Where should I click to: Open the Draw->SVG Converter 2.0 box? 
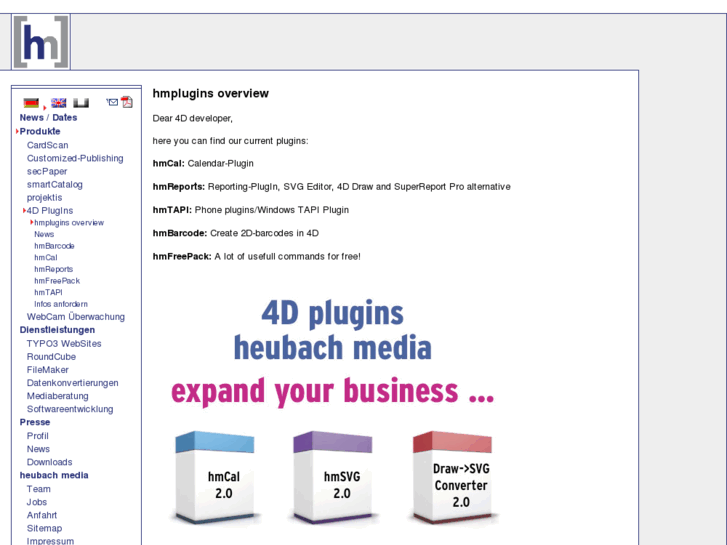point(453,477)
